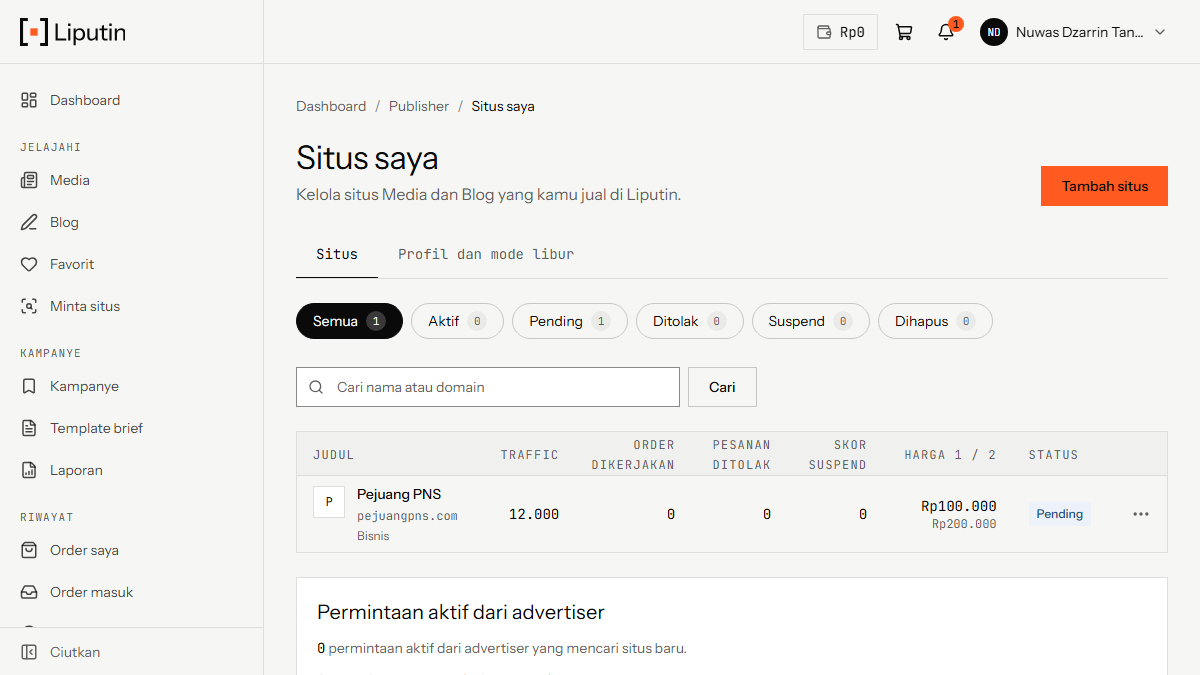Viewport: 1200px width, 675px height.
Task: Click the Pending status badge
Action: [1059, 514]
